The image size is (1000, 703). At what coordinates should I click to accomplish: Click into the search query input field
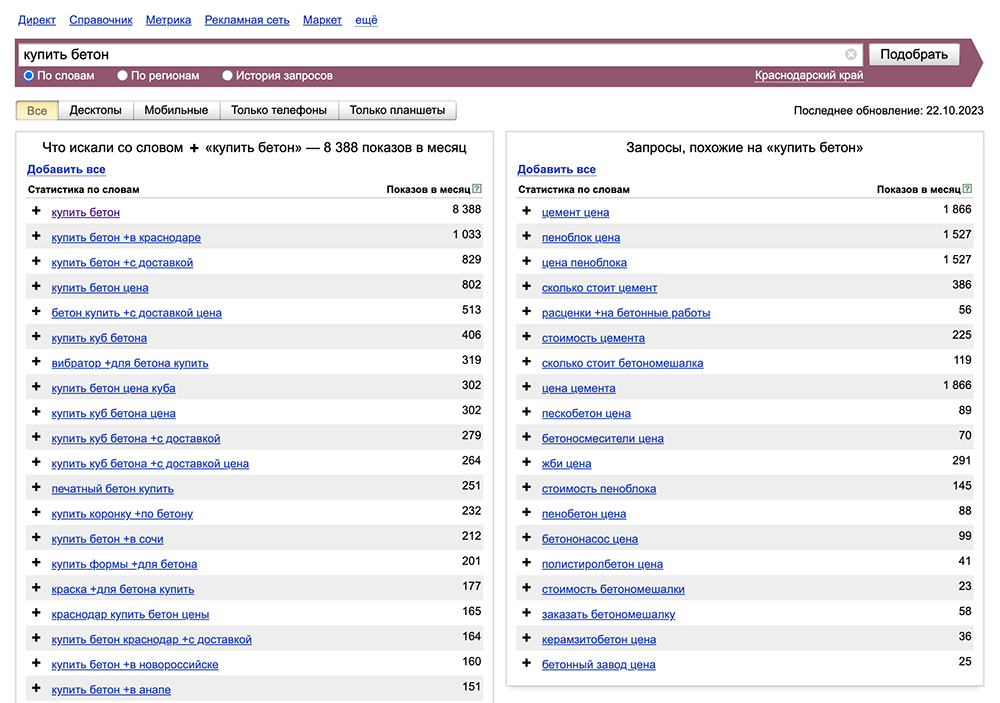click(x=430, y=54)
